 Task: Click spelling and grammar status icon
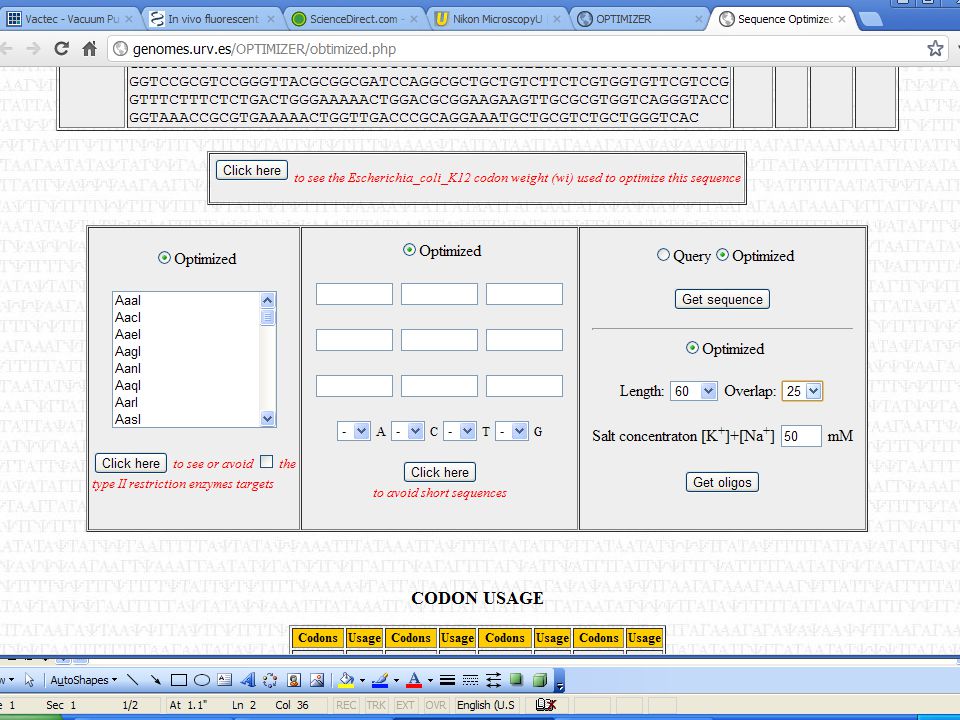[x=546, y=705]
